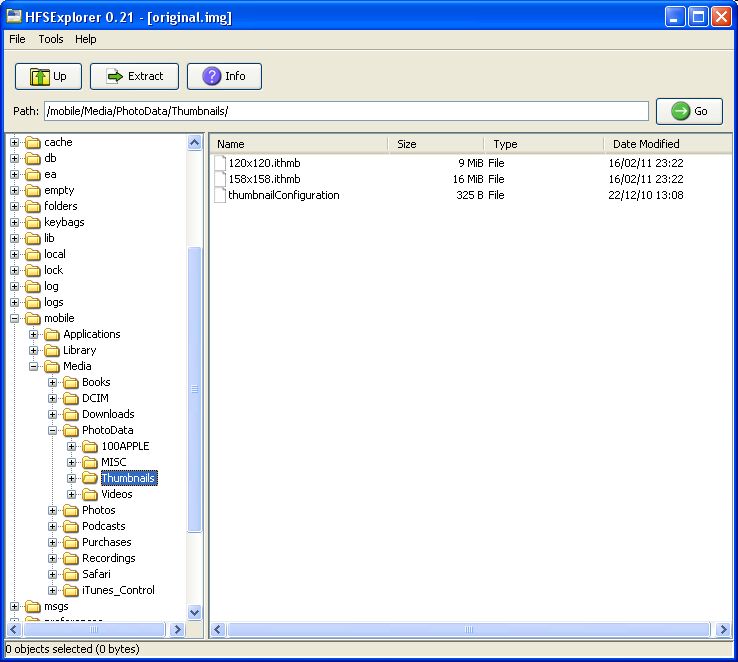Image resolution: width=738 pixels, height=662 pixels.
Task: Select the Downloads folder icon
Action: (71, 415)
